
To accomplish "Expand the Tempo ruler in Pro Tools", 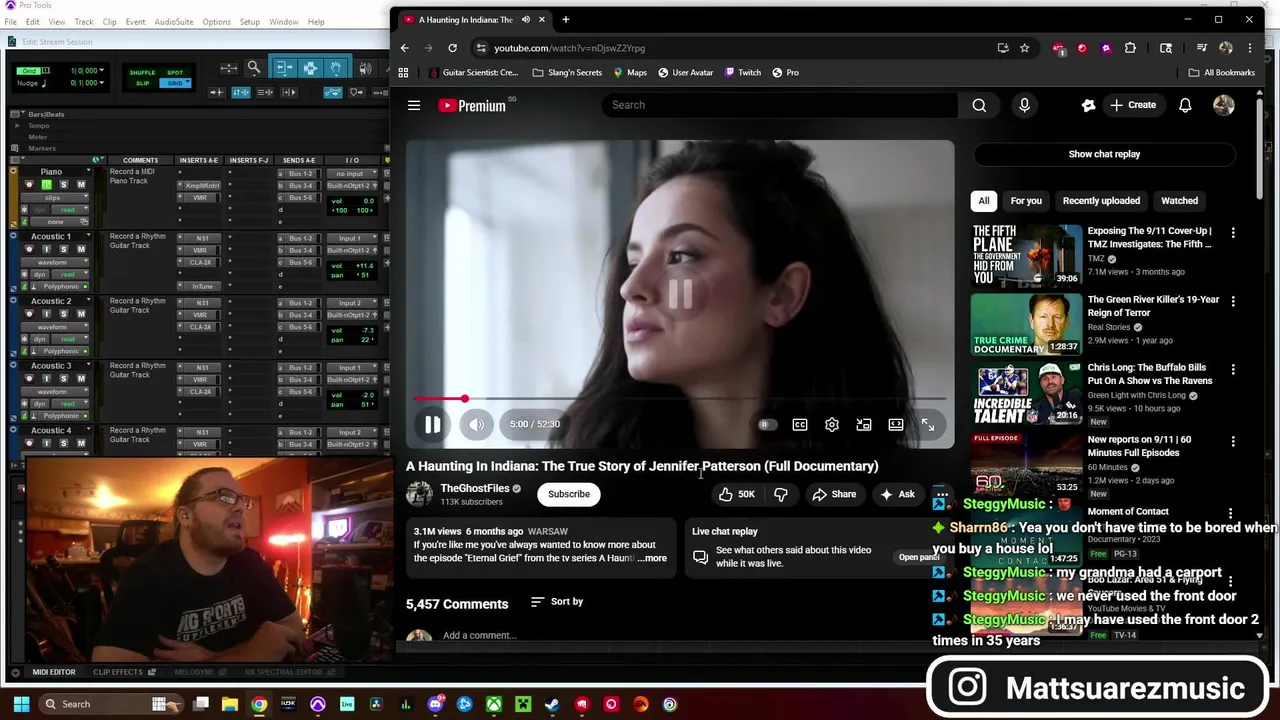I will click(x=17, y=126).
